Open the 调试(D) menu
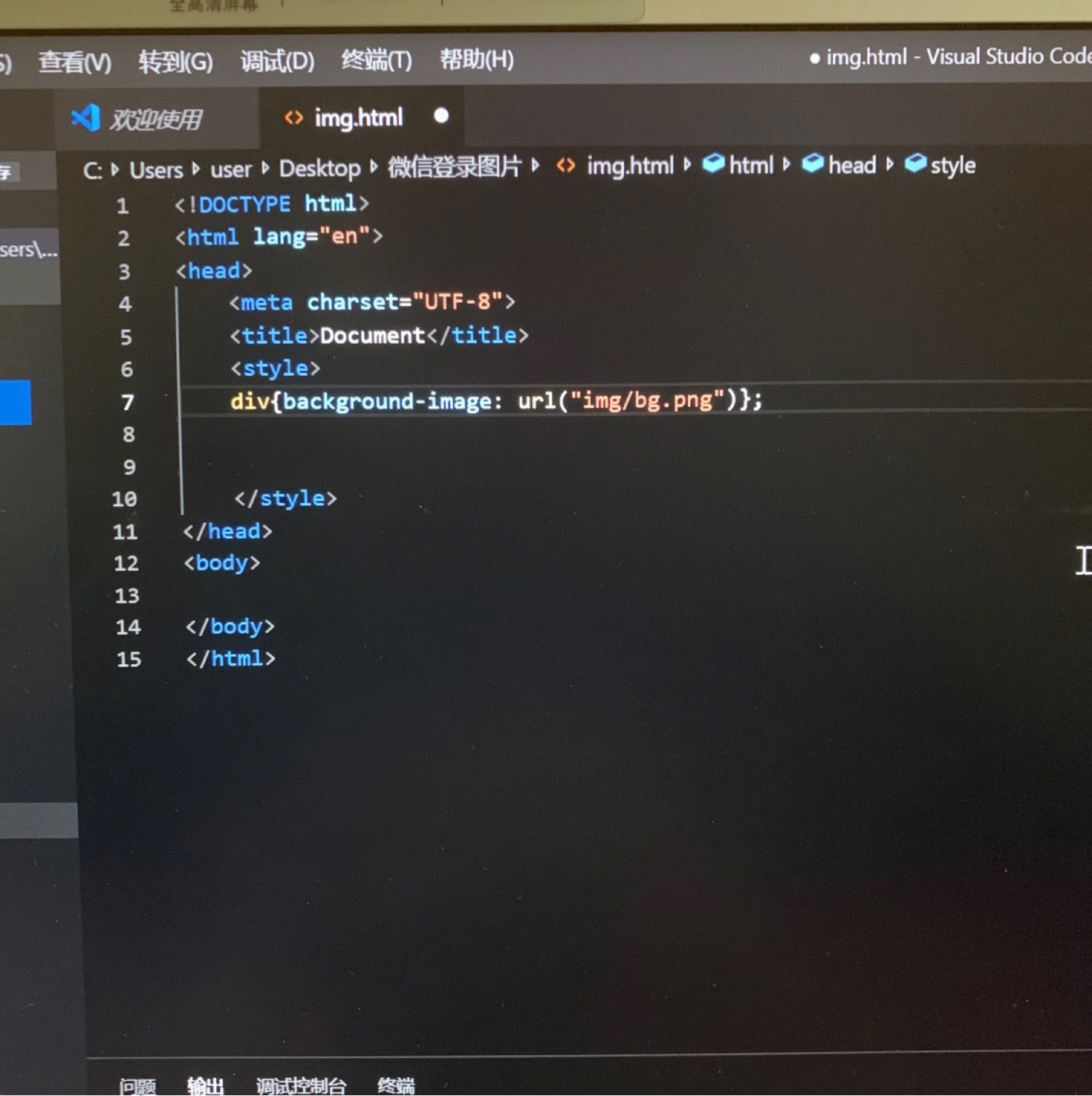The height and width of the screenshot is (1096, 1092). (x=277, y=60)
